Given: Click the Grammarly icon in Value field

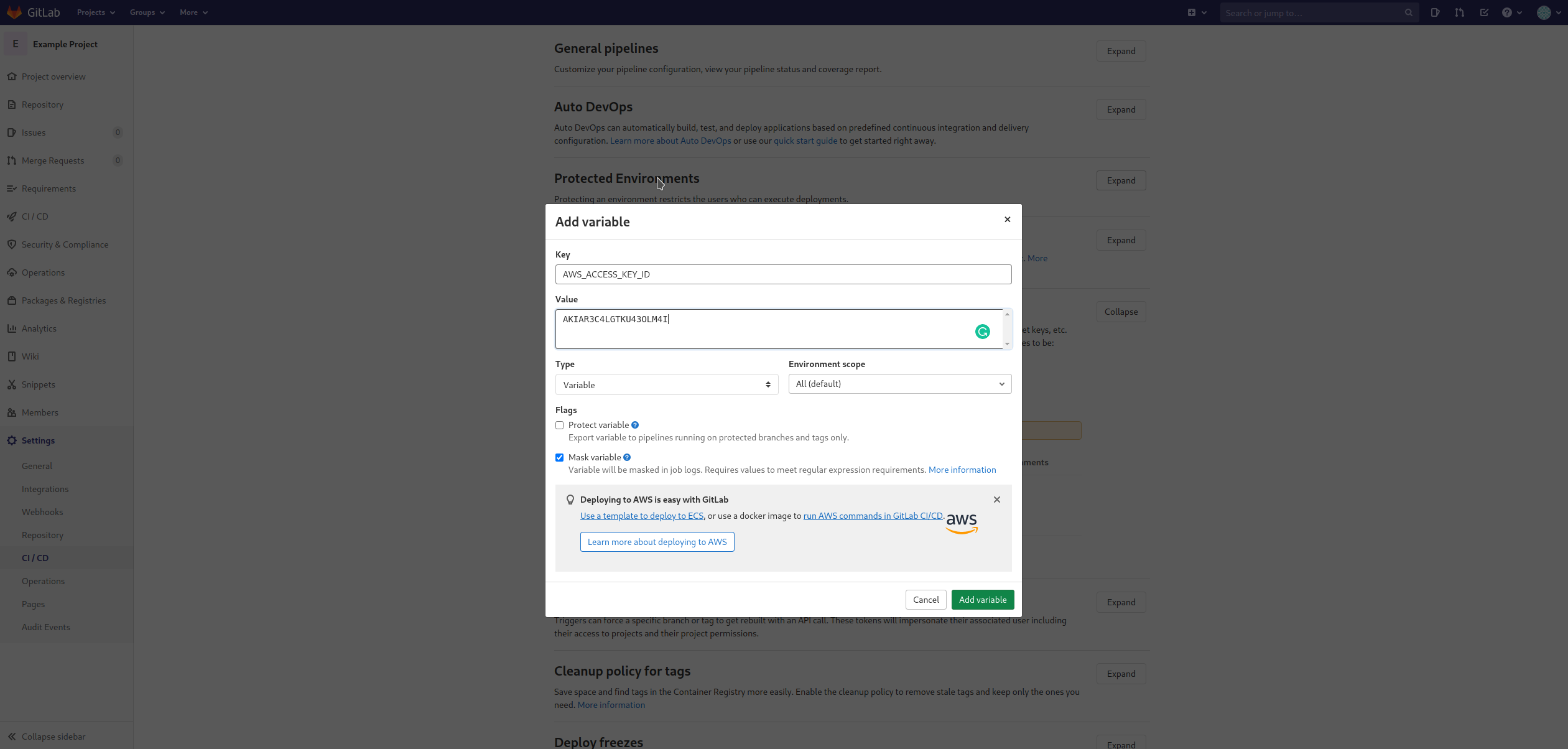Looking at the screenshot, I should click(982, 332).
